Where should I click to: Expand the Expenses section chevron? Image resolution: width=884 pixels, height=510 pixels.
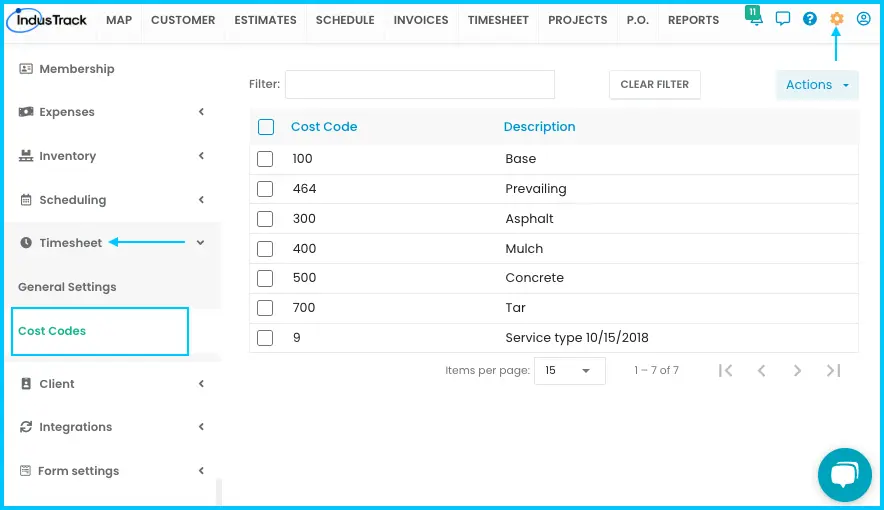[x=201, y=112]
